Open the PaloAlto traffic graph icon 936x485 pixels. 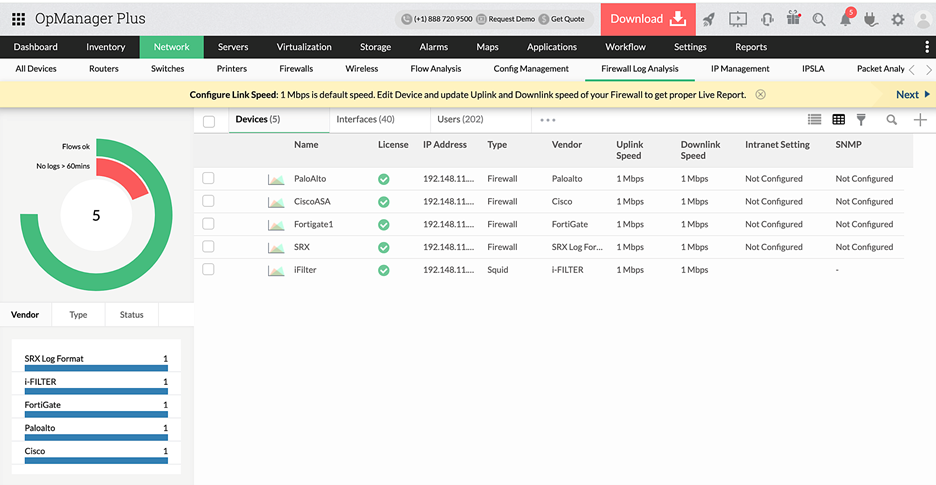276,179
